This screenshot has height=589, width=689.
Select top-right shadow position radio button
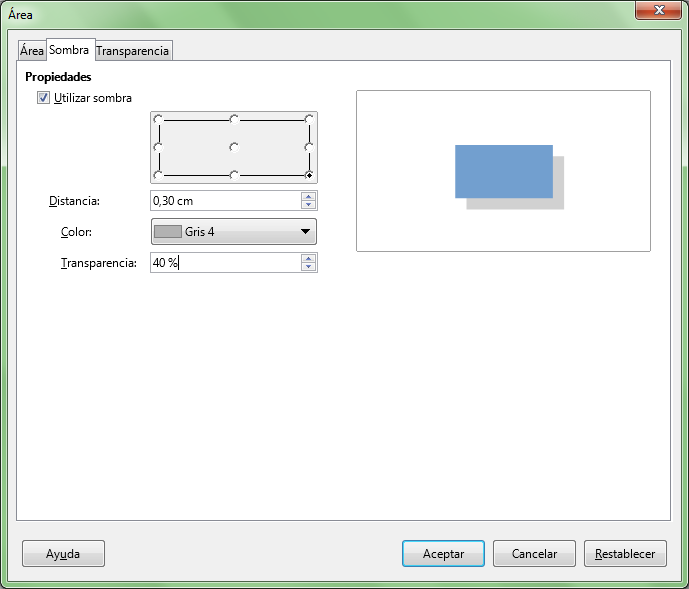pyautogui.click(x=309, y=119)
